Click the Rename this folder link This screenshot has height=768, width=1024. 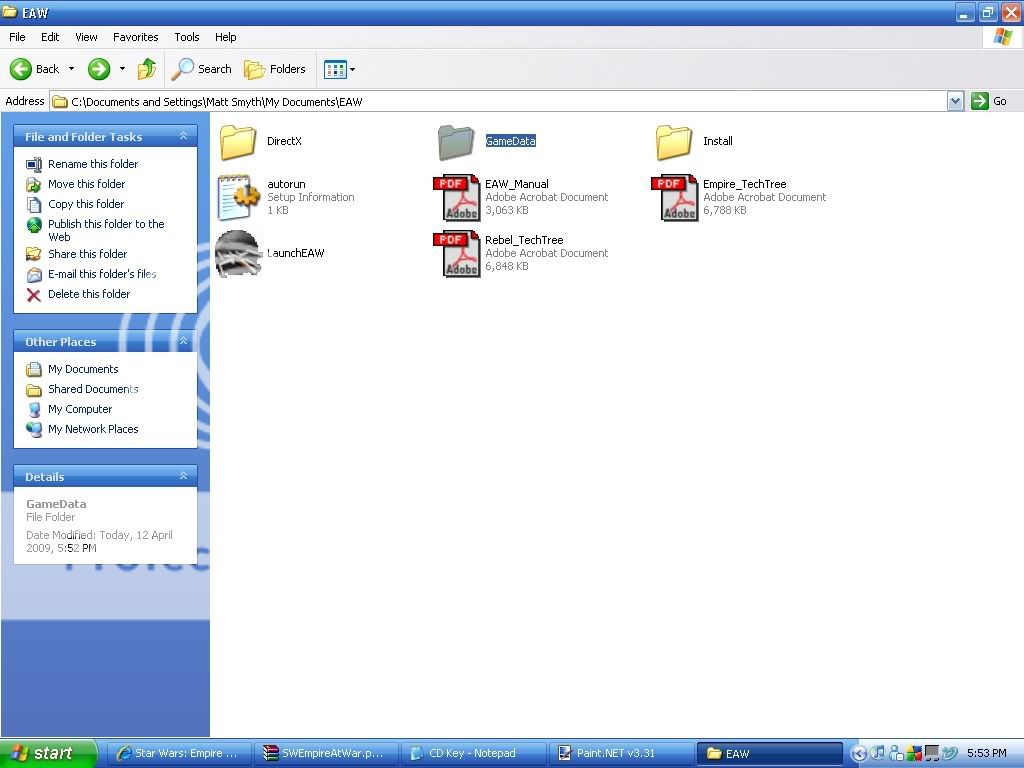(x=93, y=164)
